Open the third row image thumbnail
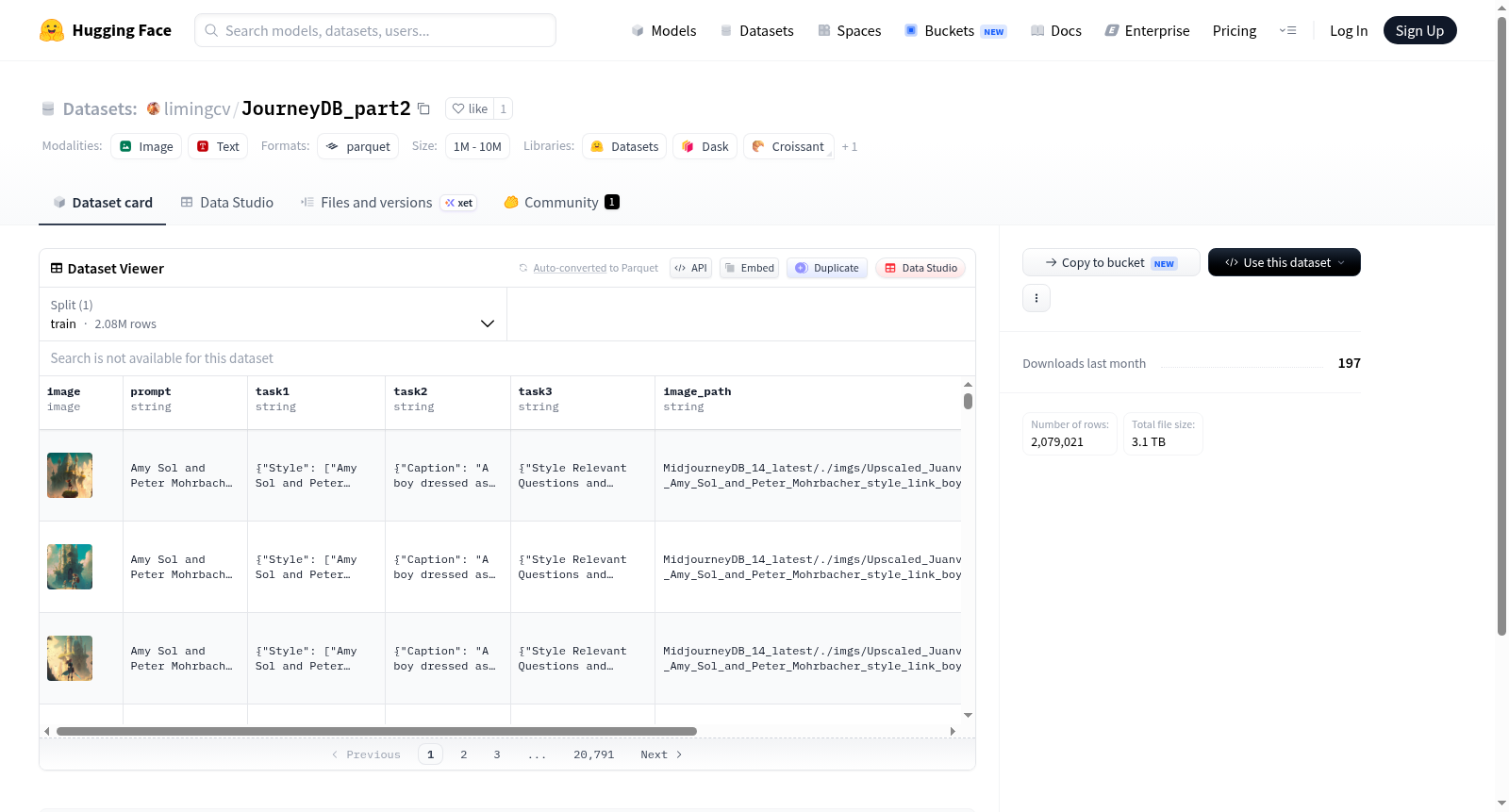Screen dimensions: 1509x812 [70, 658]
